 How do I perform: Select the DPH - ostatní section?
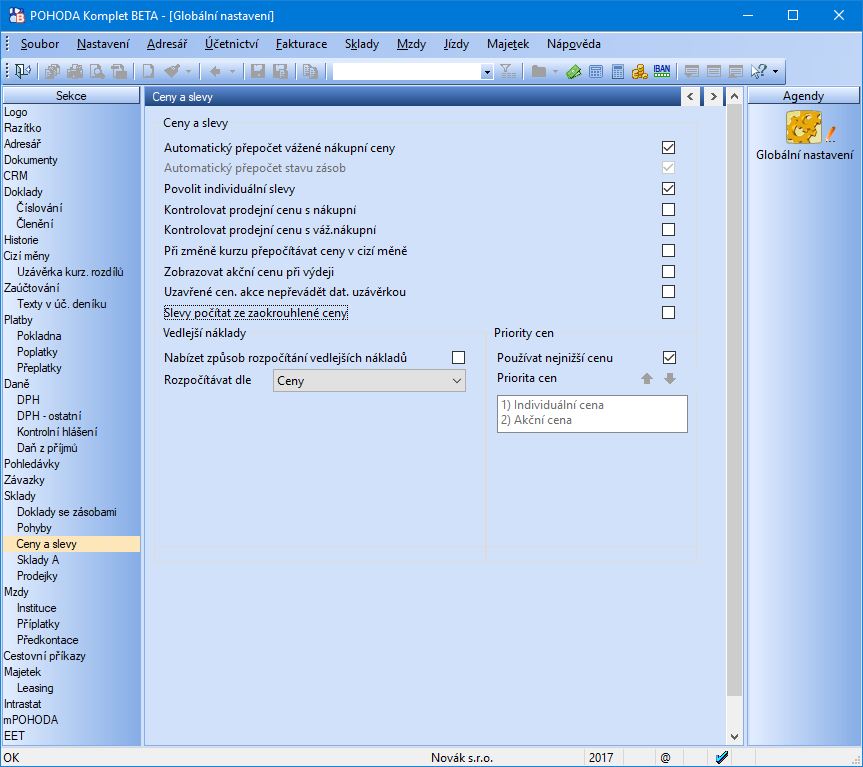pyautogui.click(x=49, y=416)
